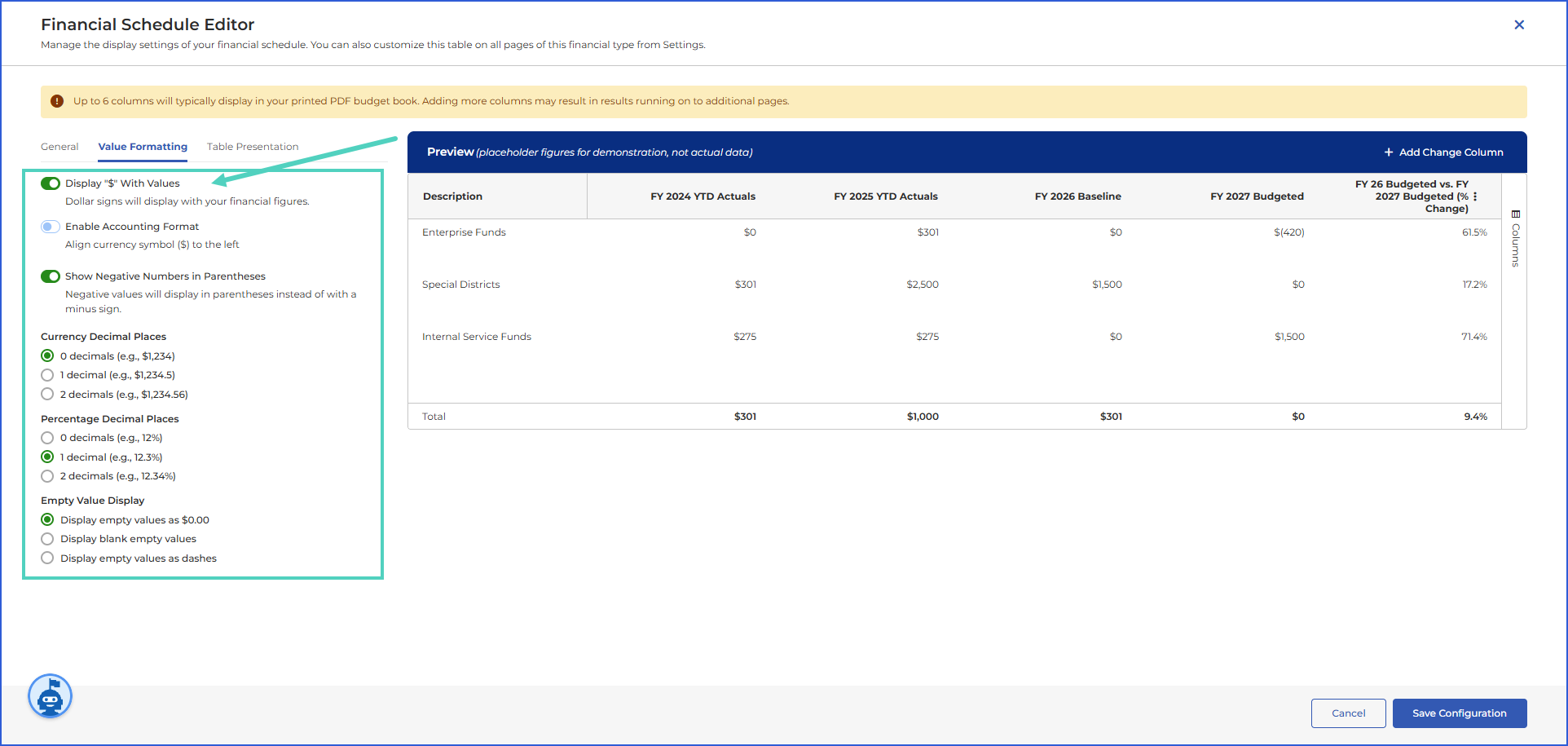Open the Value Formatting tab
1568x746 pixels.
pyautogui.click(x=143, y=147)
